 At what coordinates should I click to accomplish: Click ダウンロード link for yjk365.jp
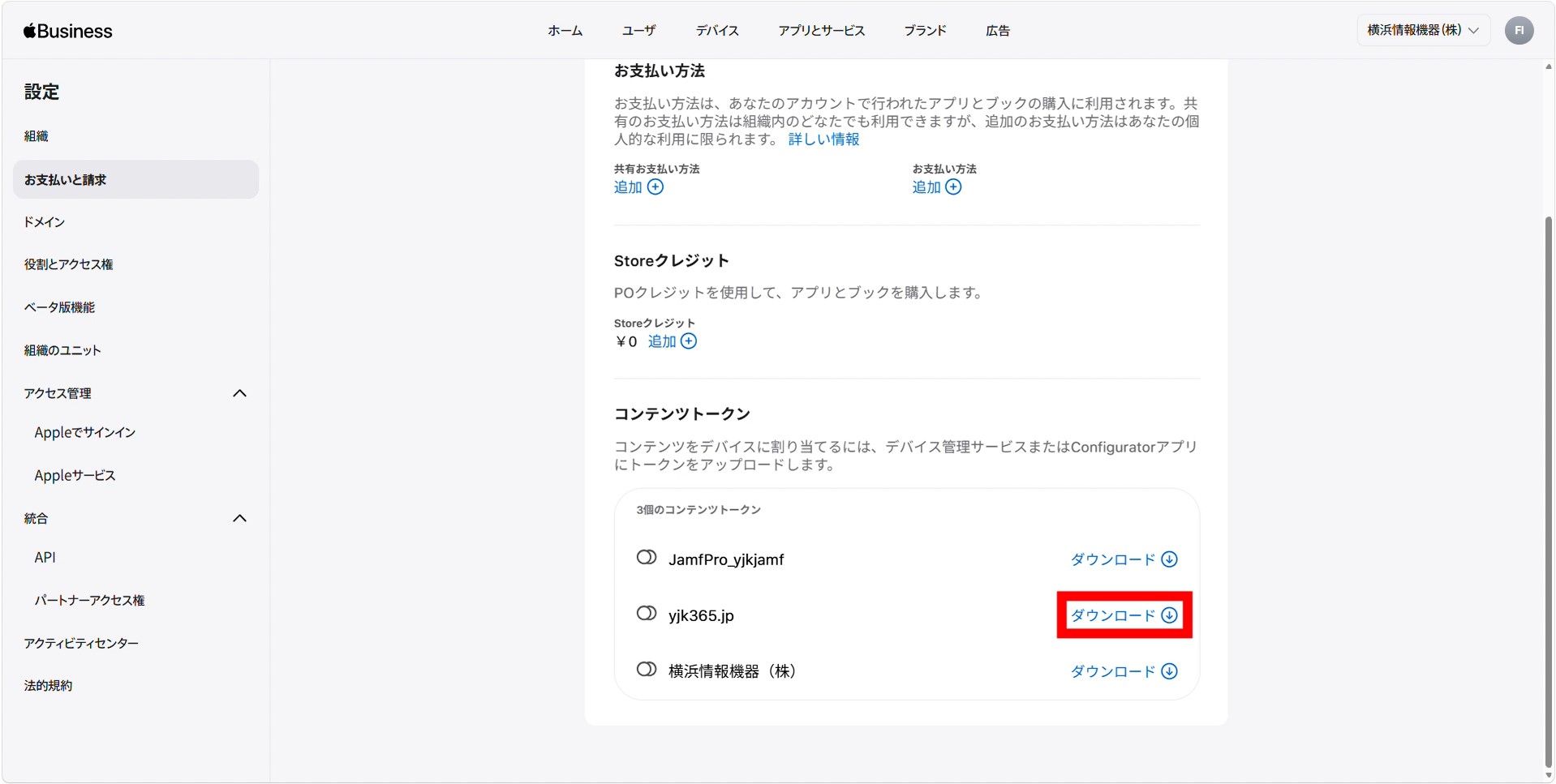[1113, 615]
